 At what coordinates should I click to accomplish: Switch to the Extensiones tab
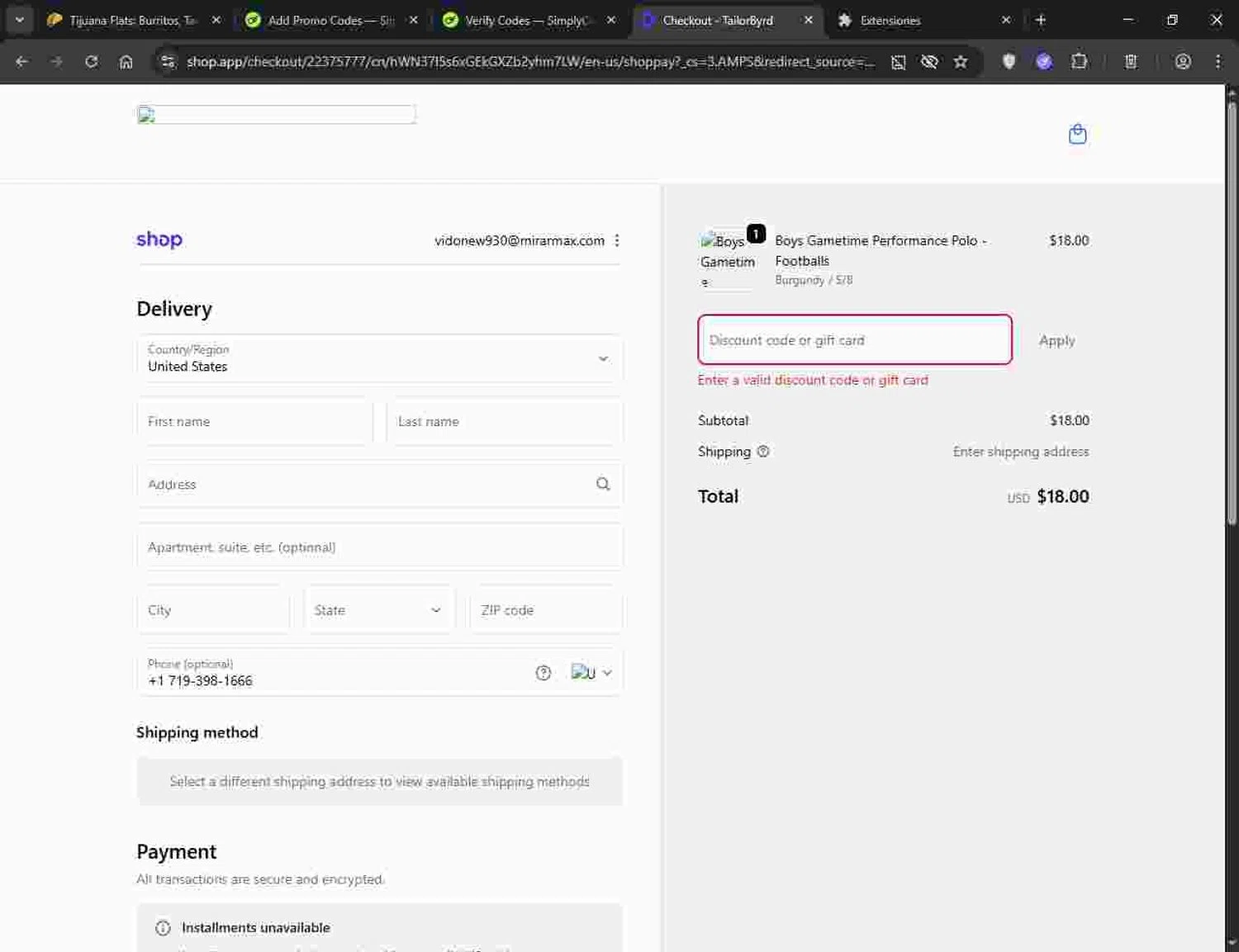(923, 20)
